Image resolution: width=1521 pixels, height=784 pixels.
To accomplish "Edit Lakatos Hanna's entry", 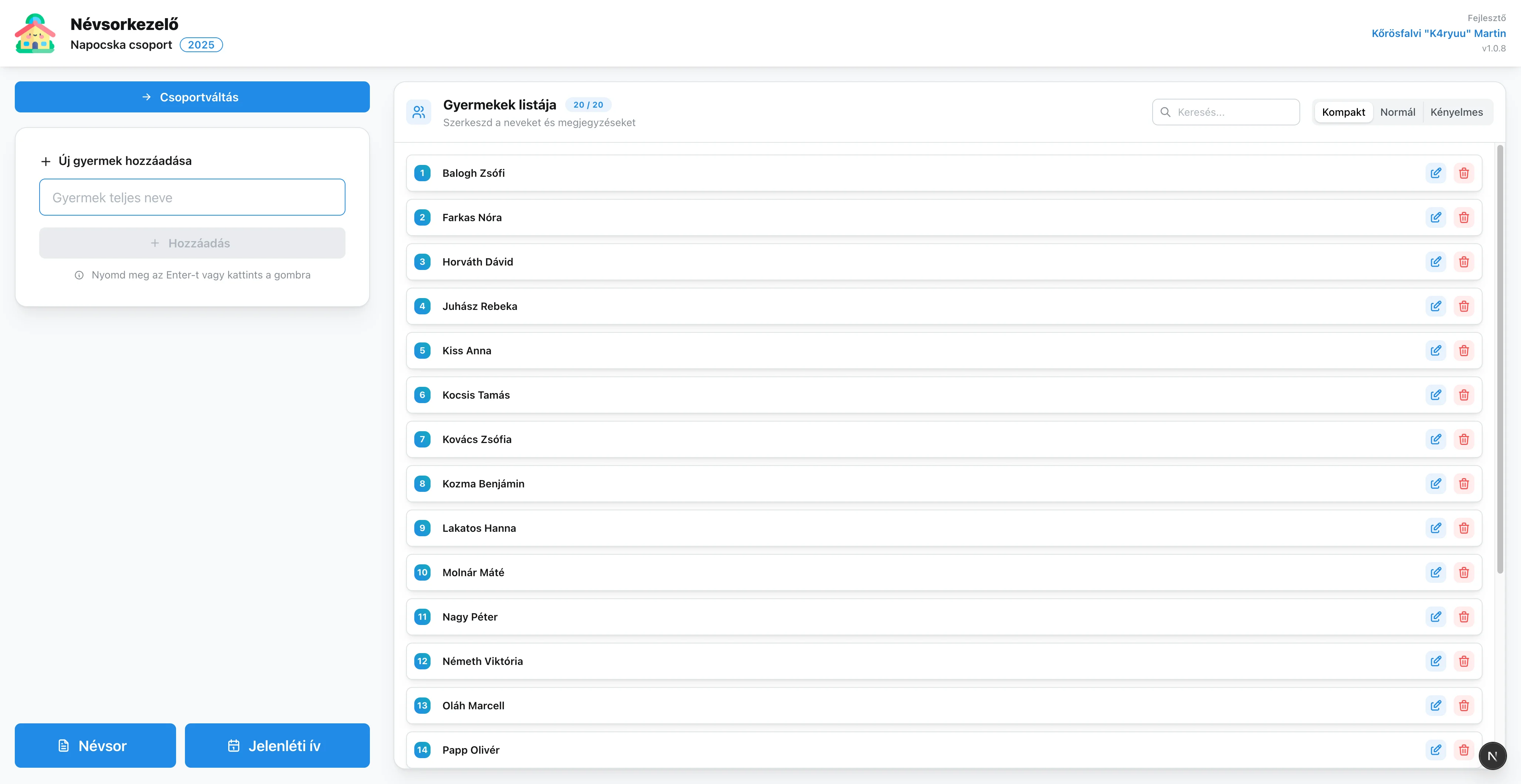I will (x=1436, y=528).
